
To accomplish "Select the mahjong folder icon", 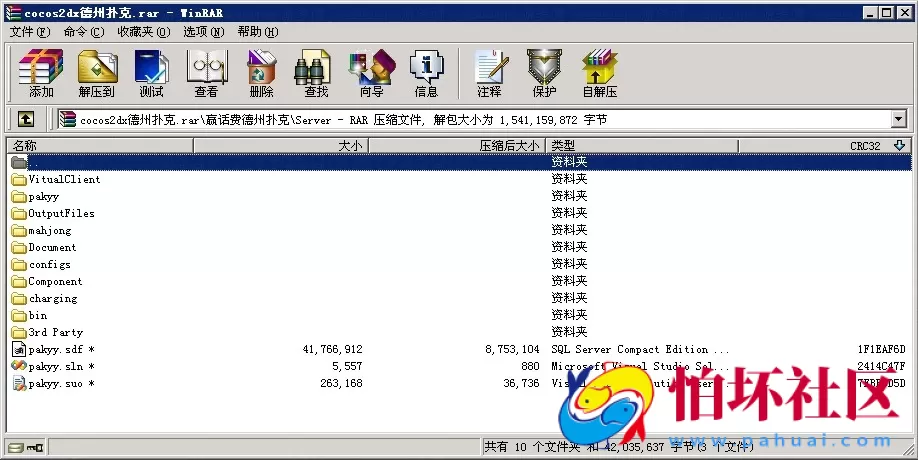I will pos(19,231).
